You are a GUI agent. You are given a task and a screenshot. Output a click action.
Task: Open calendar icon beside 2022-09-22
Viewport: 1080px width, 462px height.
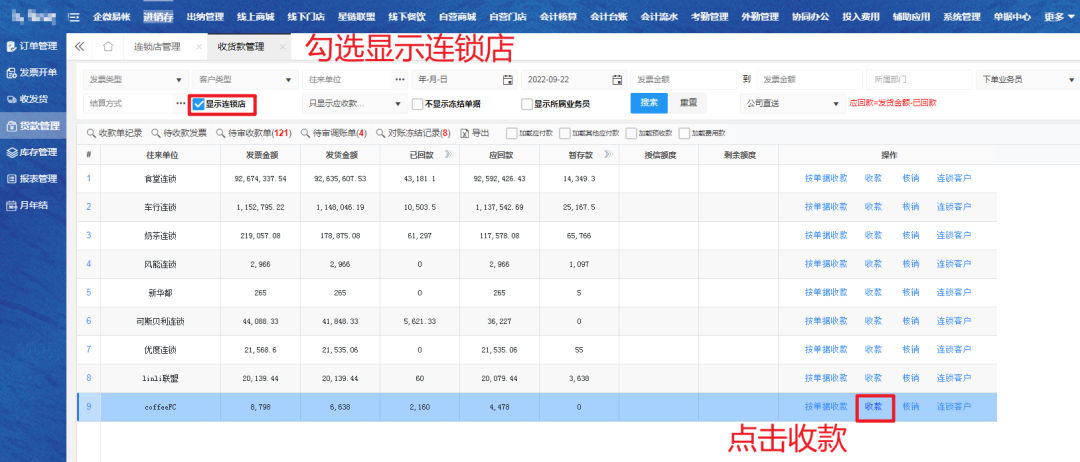point(615,79)
